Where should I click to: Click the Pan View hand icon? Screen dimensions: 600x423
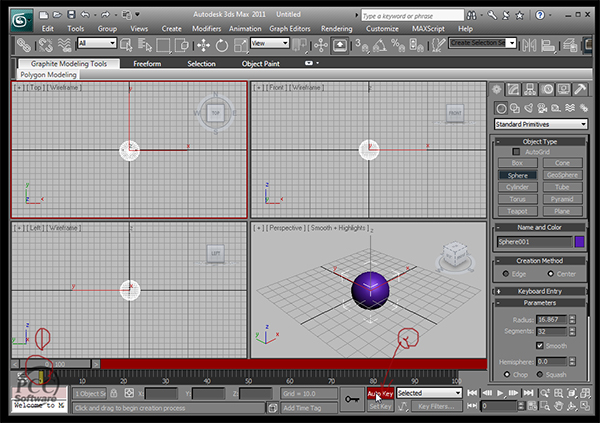click(558, 406)
